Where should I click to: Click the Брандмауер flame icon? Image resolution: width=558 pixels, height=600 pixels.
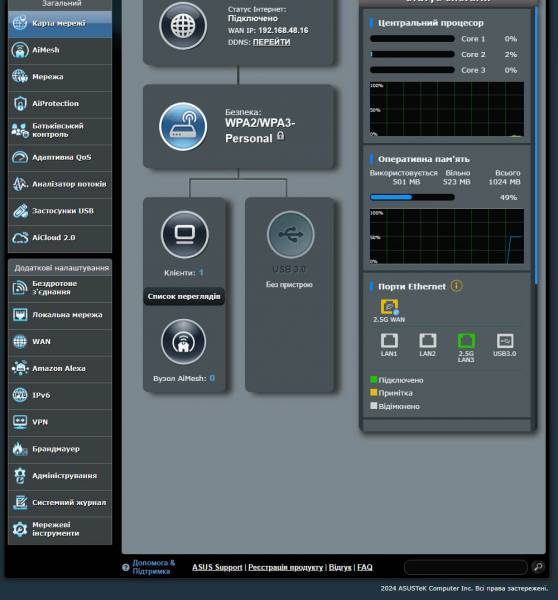click(x=20, y=448)
